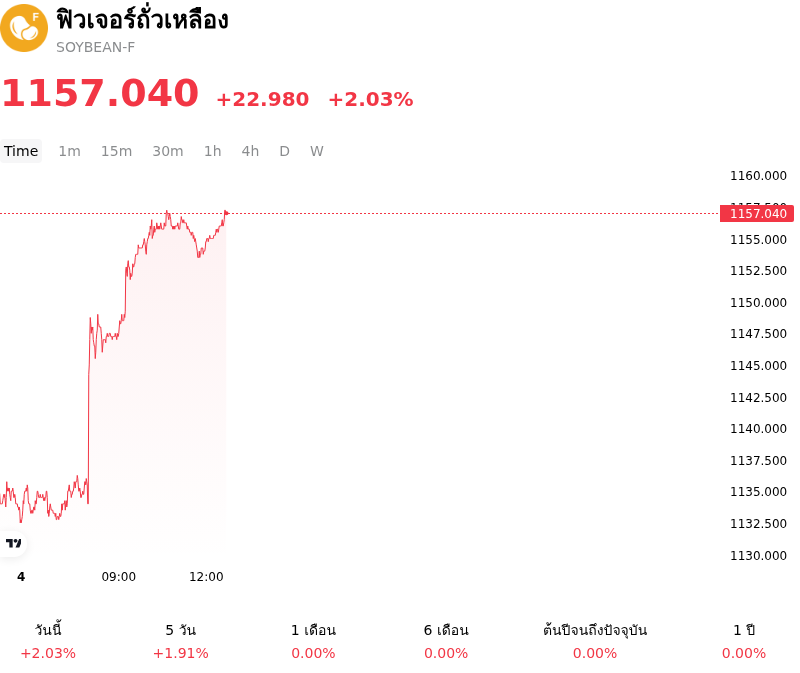The height and width of the screenshot is (673, 800).
Task: Click the วันนี้ +2.03% performance range
Action: [48, 641]
